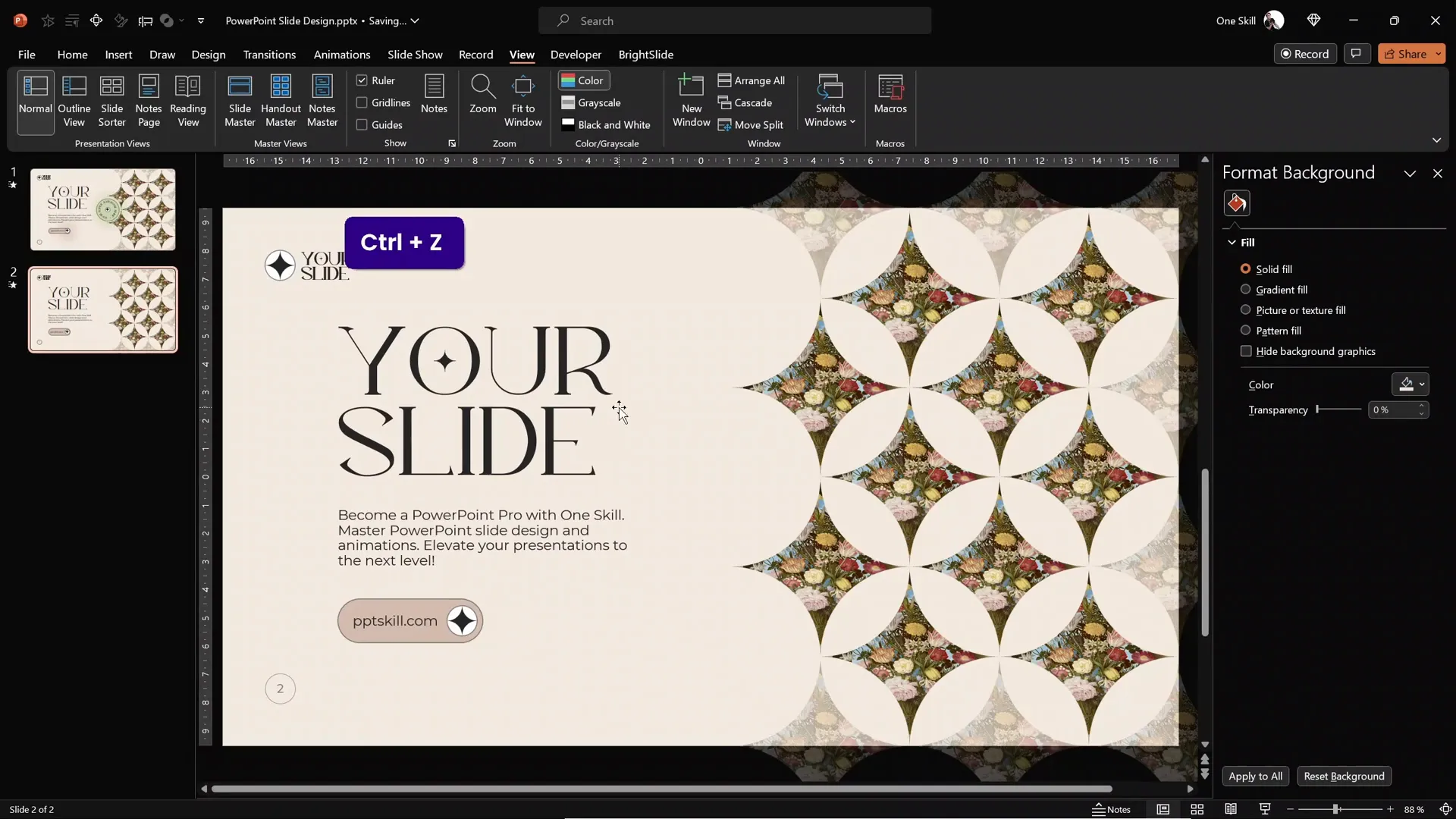Select Color view mode
Image resolution: width=1456 pixels, height=819 pixels.
[583, 80]
